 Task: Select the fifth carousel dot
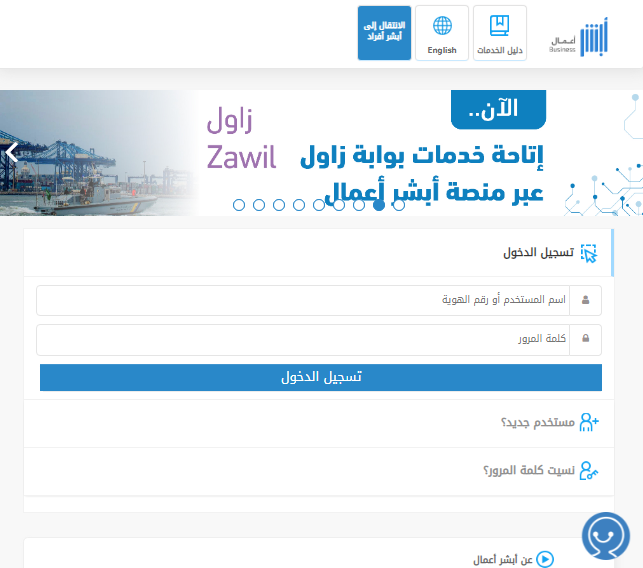319,205
